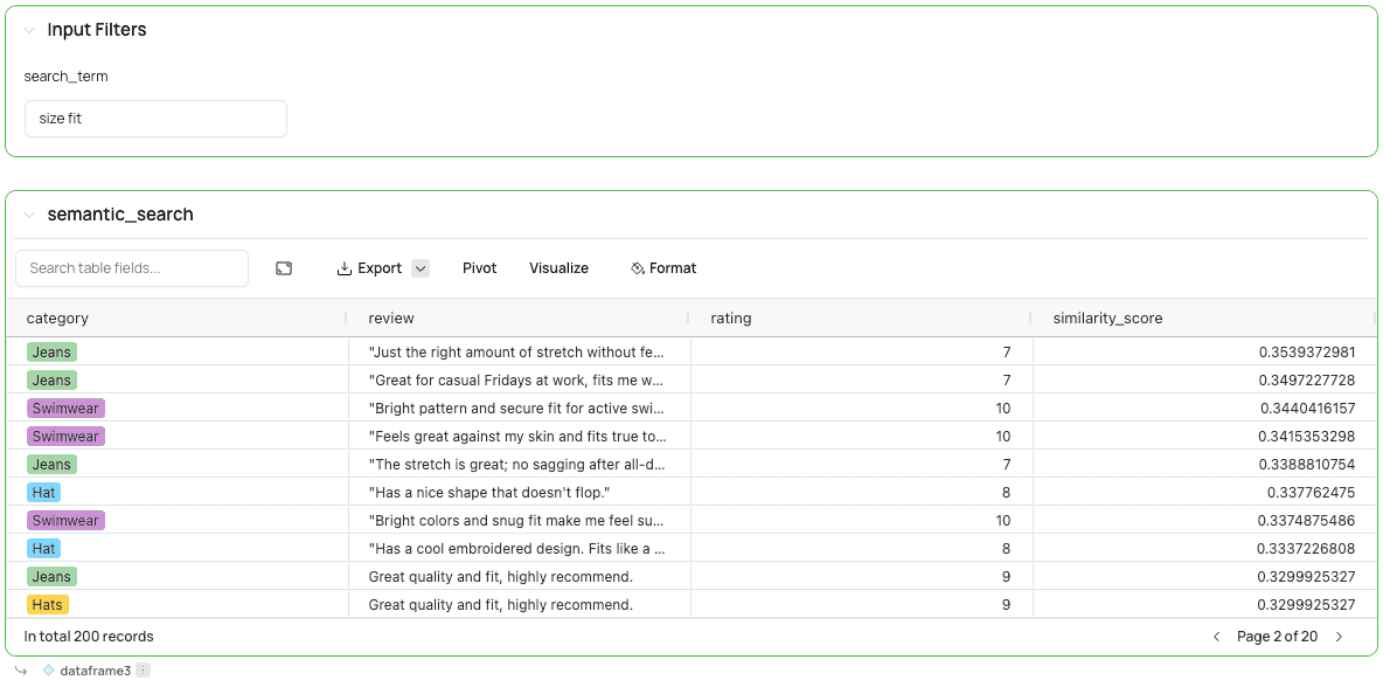Image resolution: width=1384 pixels, height=680 pixels.
Task: Click review "Bright pattern and secure fit"
Action: tap(516, 408)
